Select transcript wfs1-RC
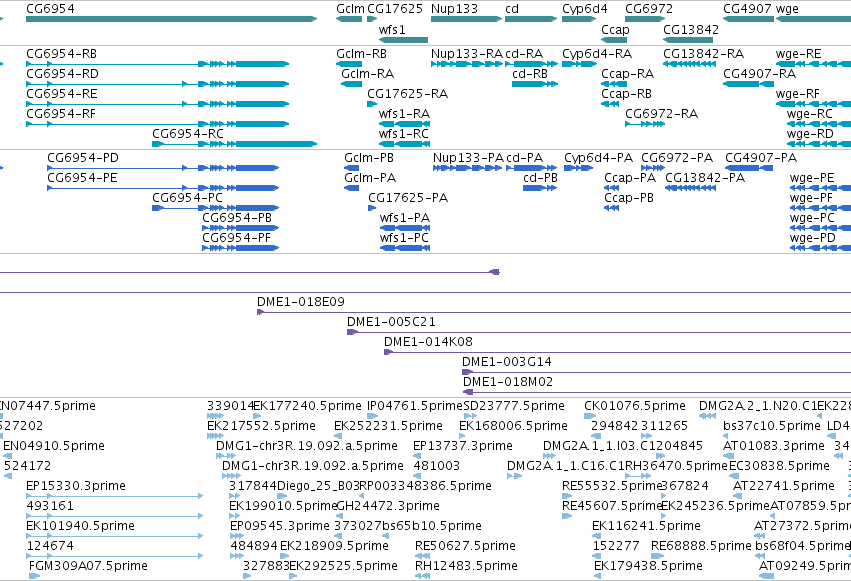The image size is (851, 581). tap(404, 144)
